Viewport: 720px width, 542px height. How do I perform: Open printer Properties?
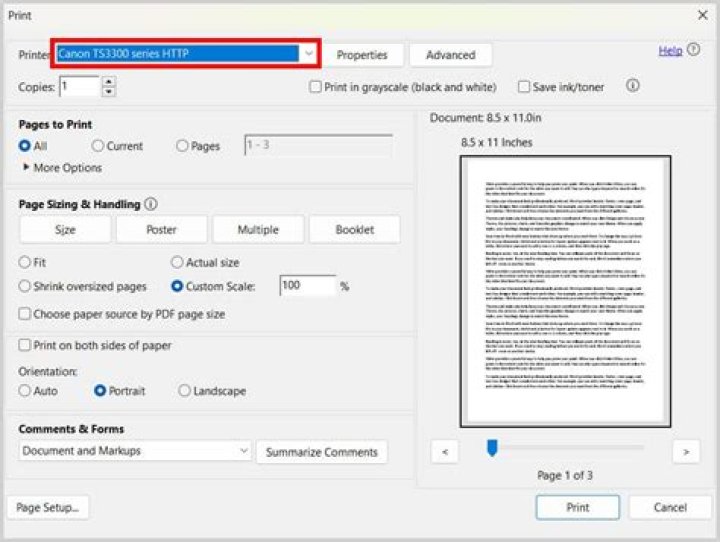click(x=361, y=55)
